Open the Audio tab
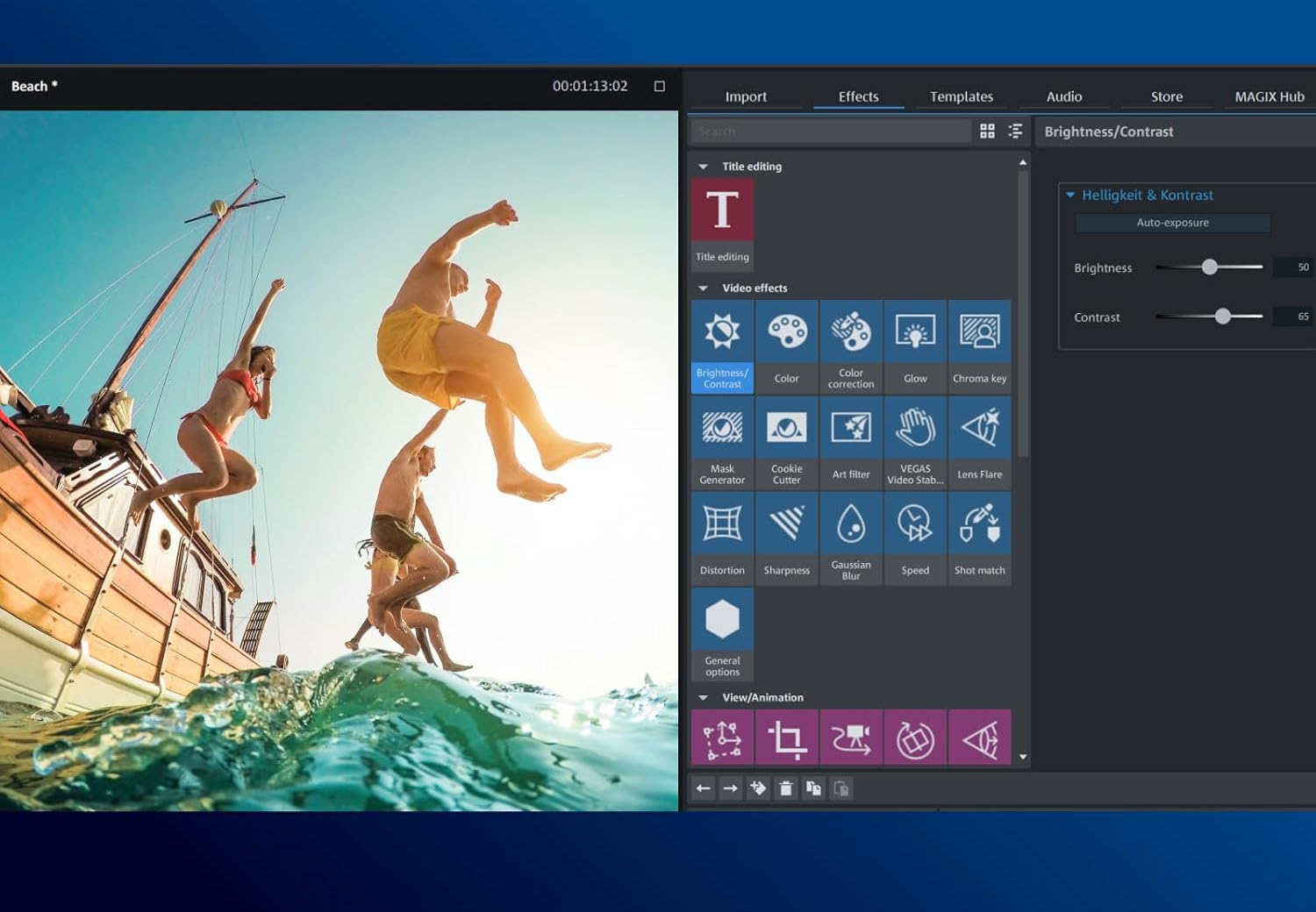 point(1063,96)
